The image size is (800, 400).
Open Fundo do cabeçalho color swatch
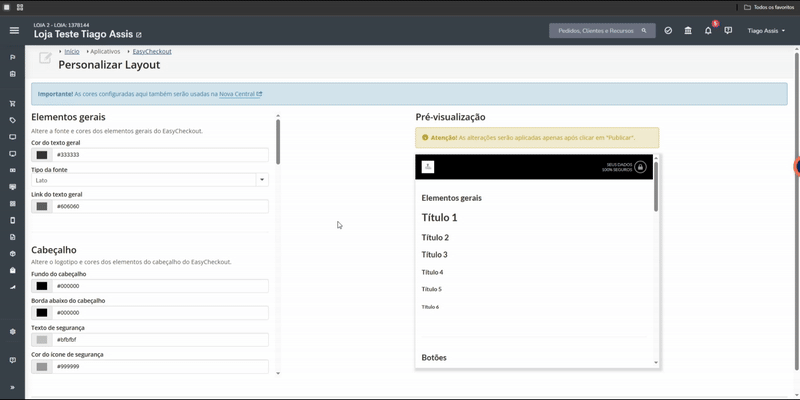pos(42,286)
